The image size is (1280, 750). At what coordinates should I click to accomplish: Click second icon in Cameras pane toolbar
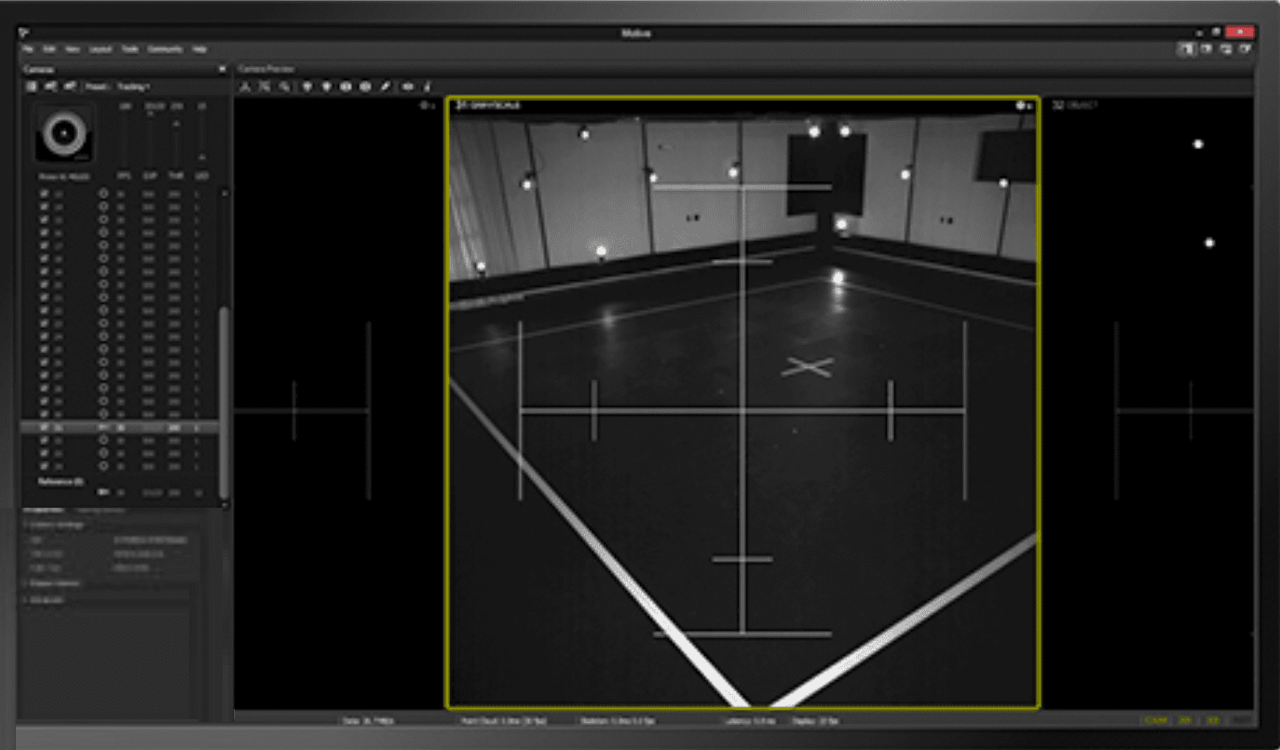click(x=50, y=87)
